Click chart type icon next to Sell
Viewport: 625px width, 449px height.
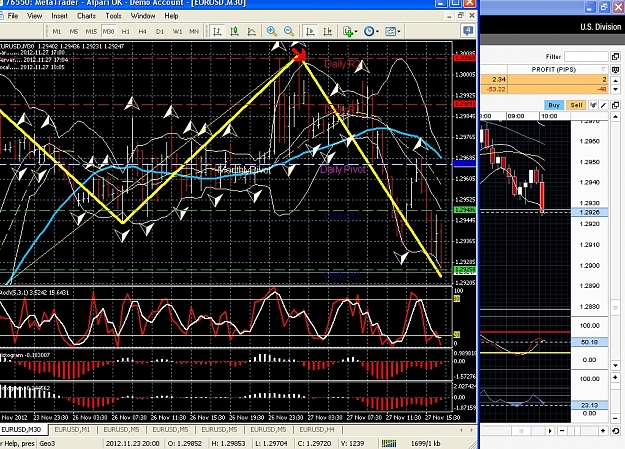coord(594,105)
